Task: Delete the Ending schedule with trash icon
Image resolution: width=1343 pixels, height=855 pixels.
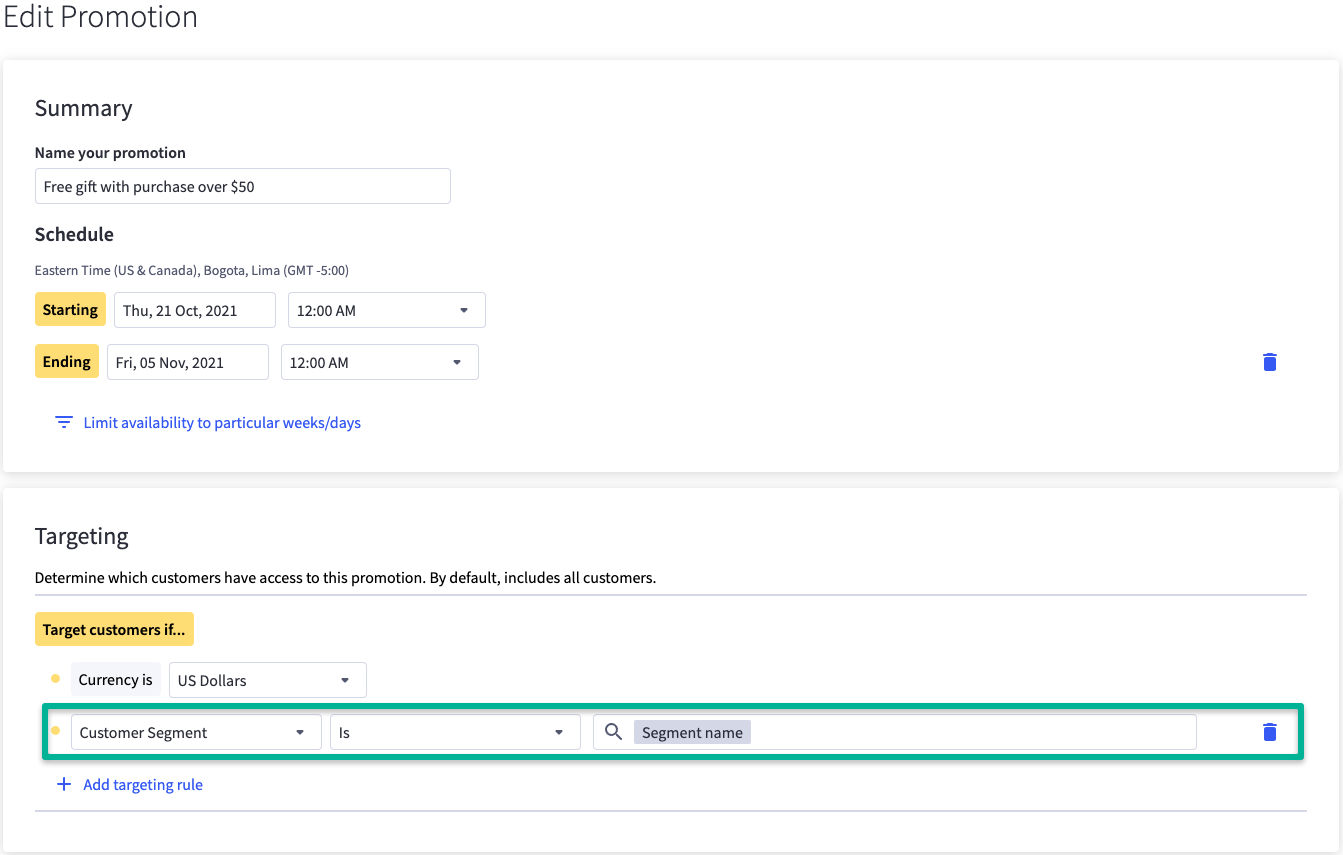Action: pyautogui.click(x=1269, y=362)
